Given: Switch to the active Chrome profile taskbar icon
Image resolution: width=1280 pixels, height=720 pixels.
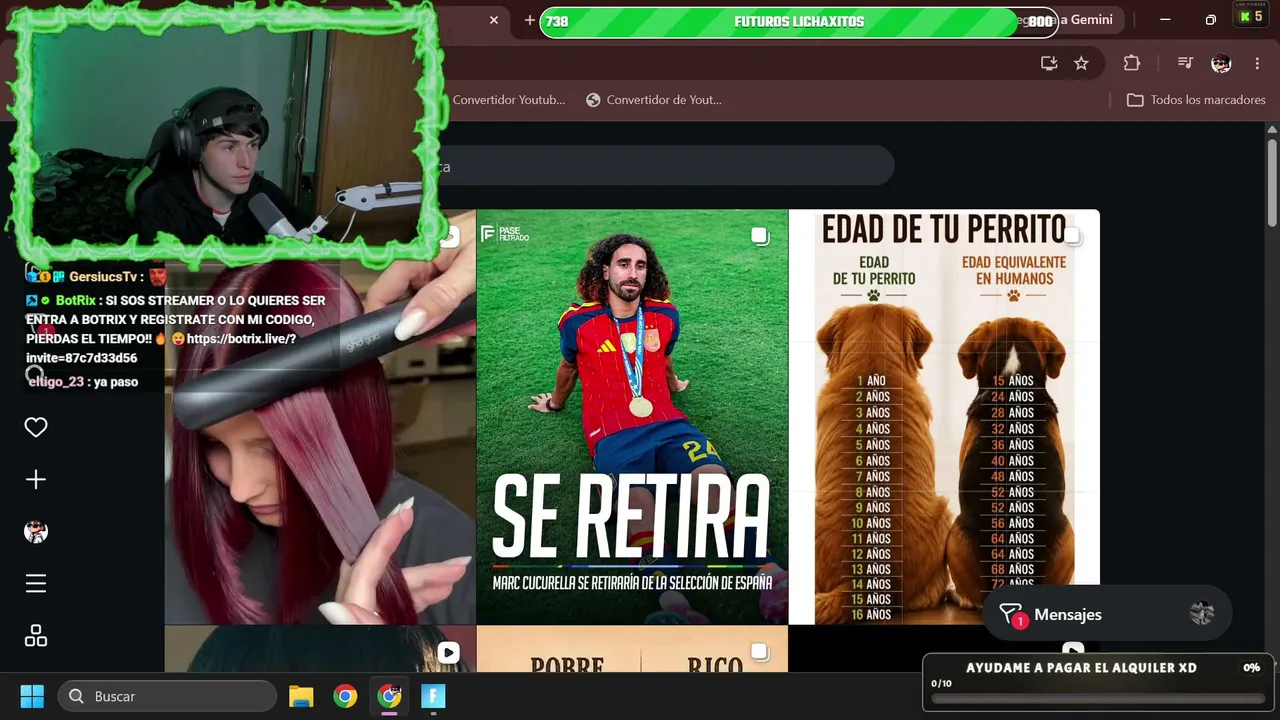Looking at the screenshot, I should (389, 696).
